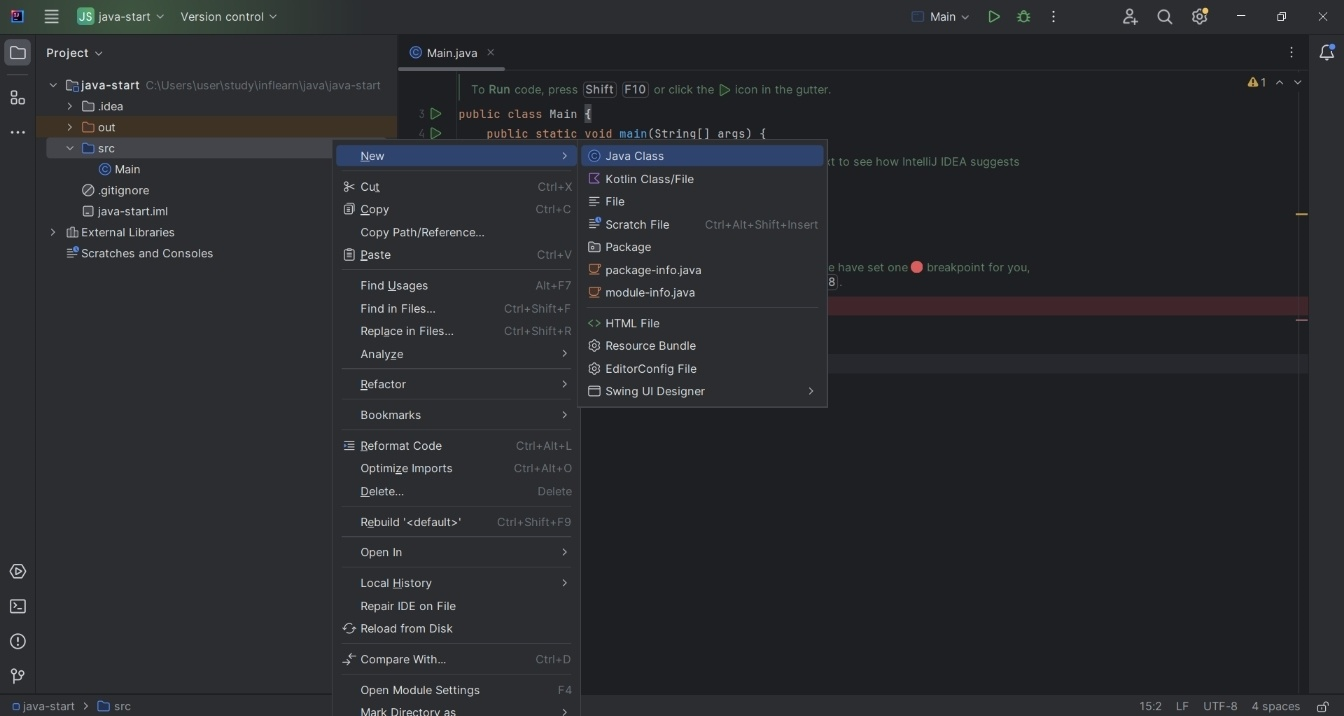Viewport: 1344px width, 716px height.
Task: Open the Structure tool window icon
Action: [17, 97]
